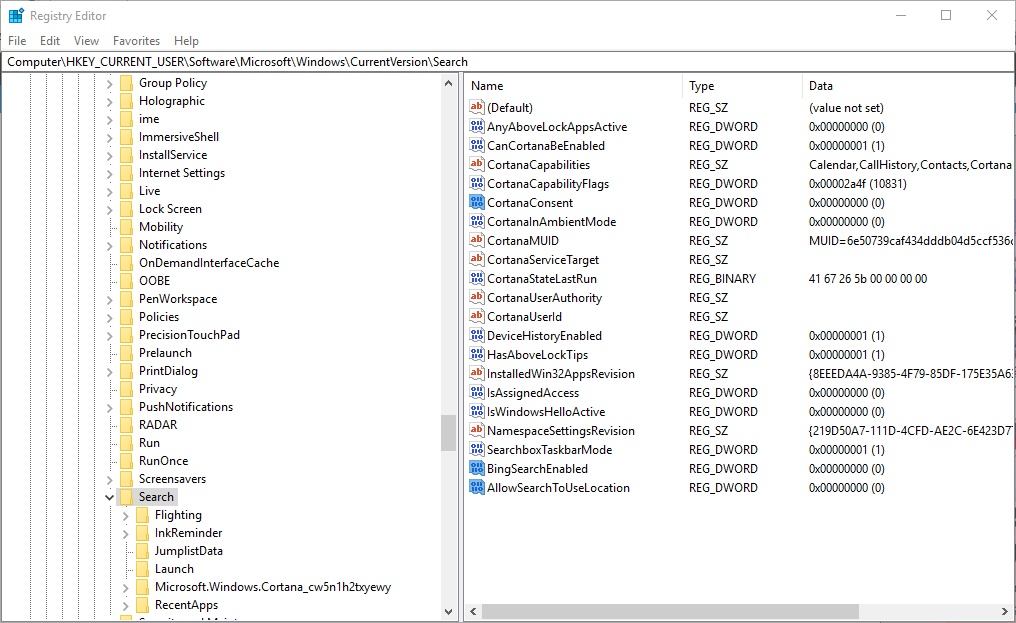Screen dimensions: 1016x623
Task: Click the icon beside CortanaInAmbientMode
Action: coord(477,221)
